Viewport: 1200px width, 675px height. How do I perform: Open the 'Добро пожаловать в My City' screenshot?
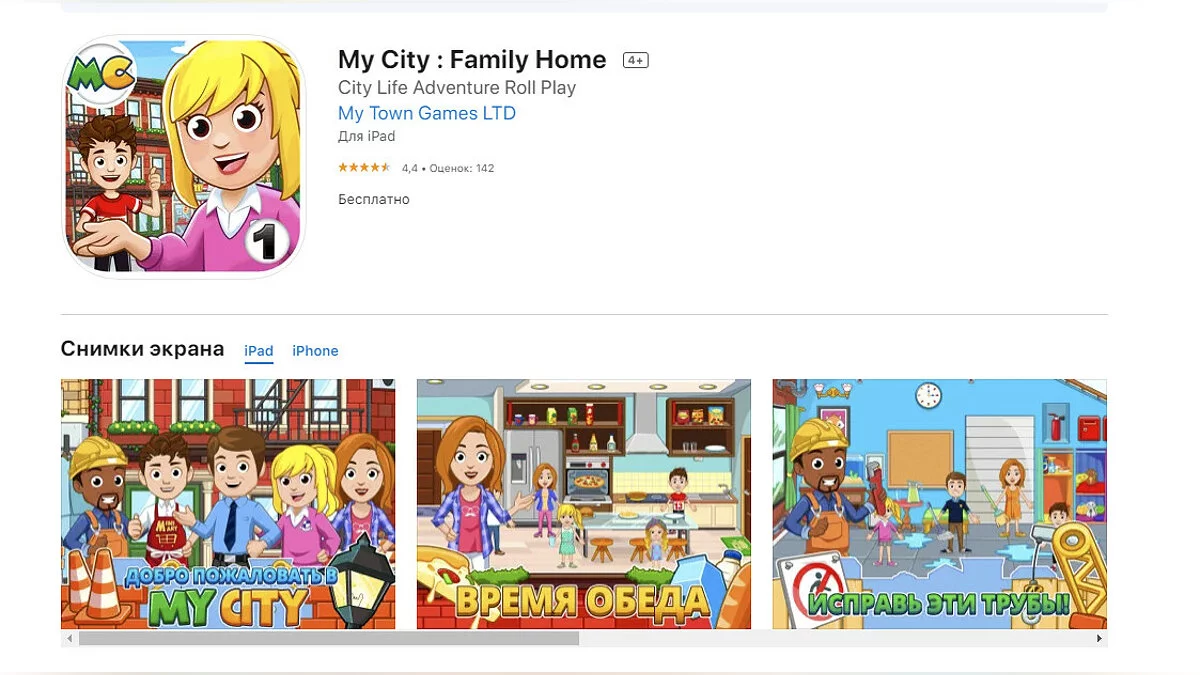(228, 504)
